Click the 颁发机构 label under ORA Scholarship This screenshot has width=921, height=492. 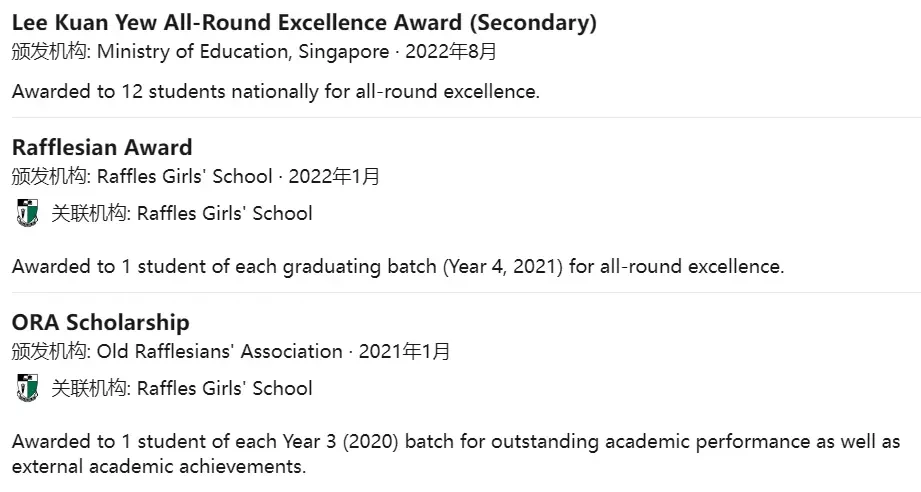tap(49, 351)
